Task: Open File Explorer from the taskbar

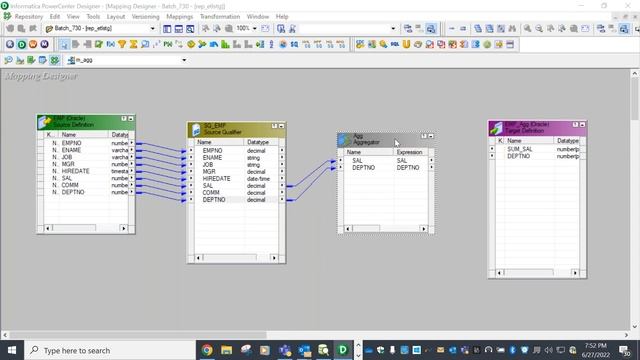Action: tap(227, 350)
